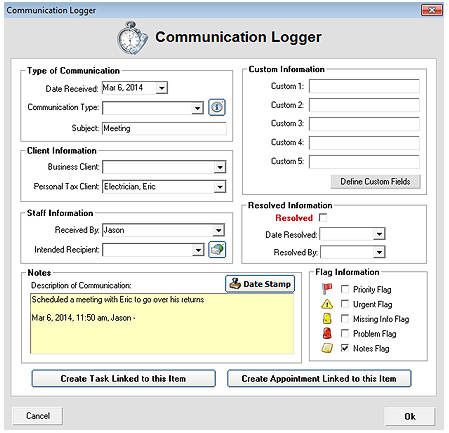Click the red Priority Flag icon
The width and height of the screenshot is (449, 433).
[x=327, y=288]
